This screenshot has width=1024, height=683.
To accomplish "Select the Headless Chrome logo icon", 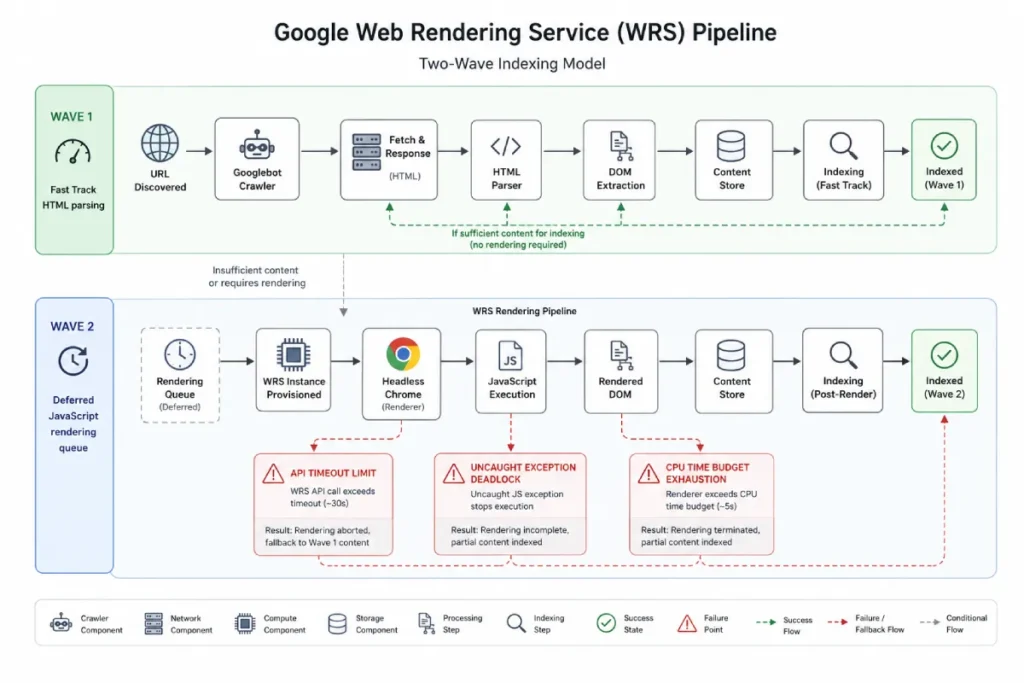I will tap(403, 354).
